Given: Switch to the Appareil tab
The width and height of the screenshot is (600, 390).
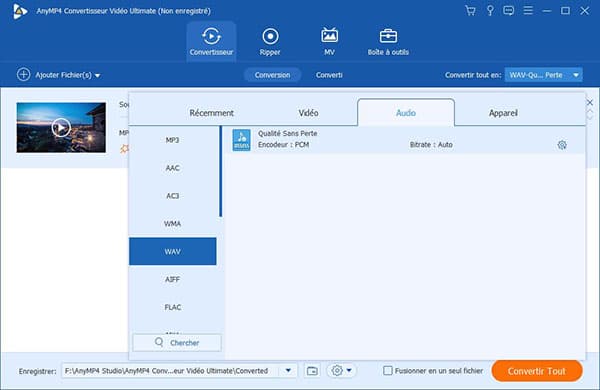Looking at the screenshot, I should 503,113.
